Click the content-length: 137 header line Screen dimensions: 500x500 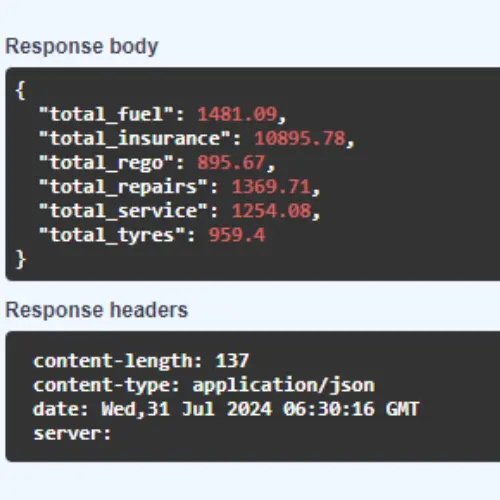(141, 361)
